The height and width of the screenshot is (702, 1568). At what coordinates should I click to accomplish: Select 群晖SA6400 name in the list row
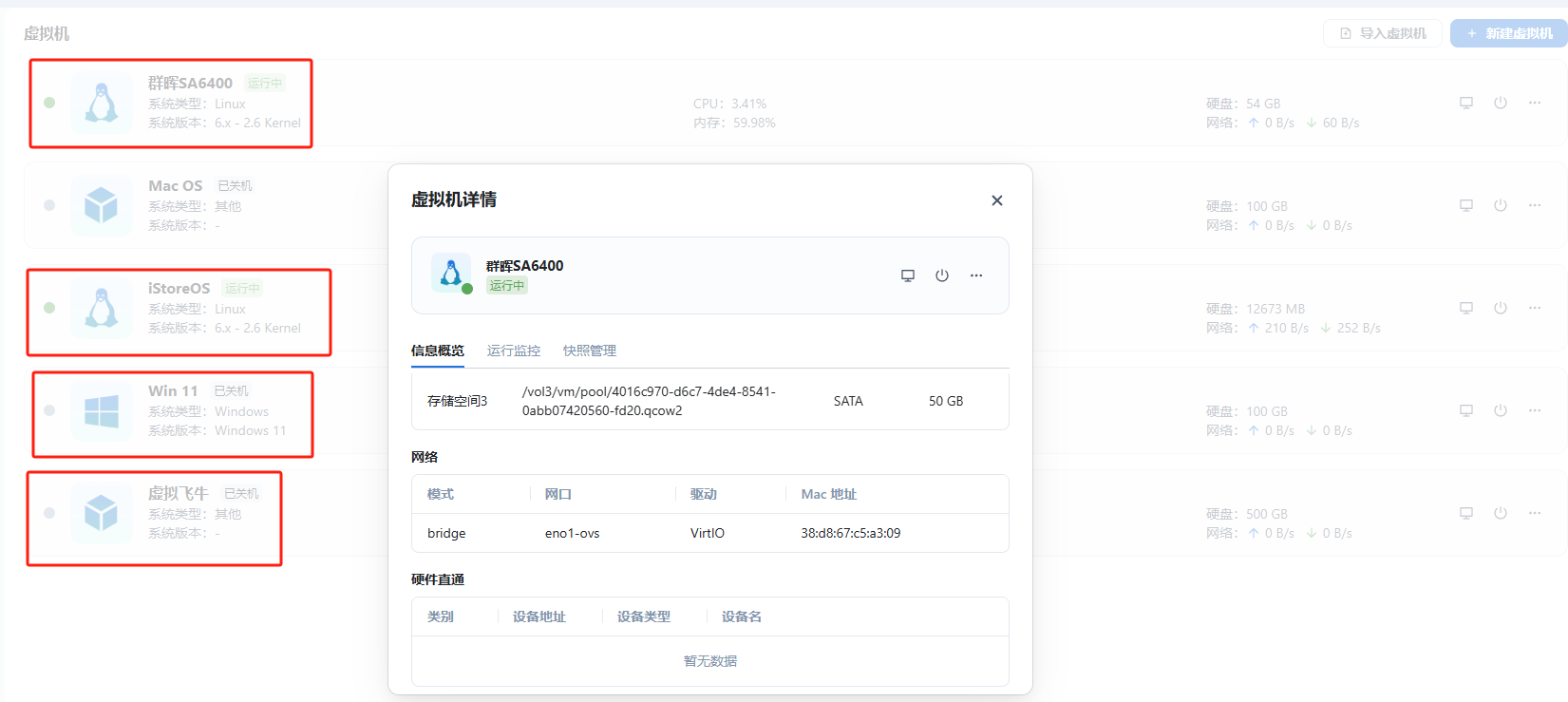pyautogui.click(x=190, y=84)
